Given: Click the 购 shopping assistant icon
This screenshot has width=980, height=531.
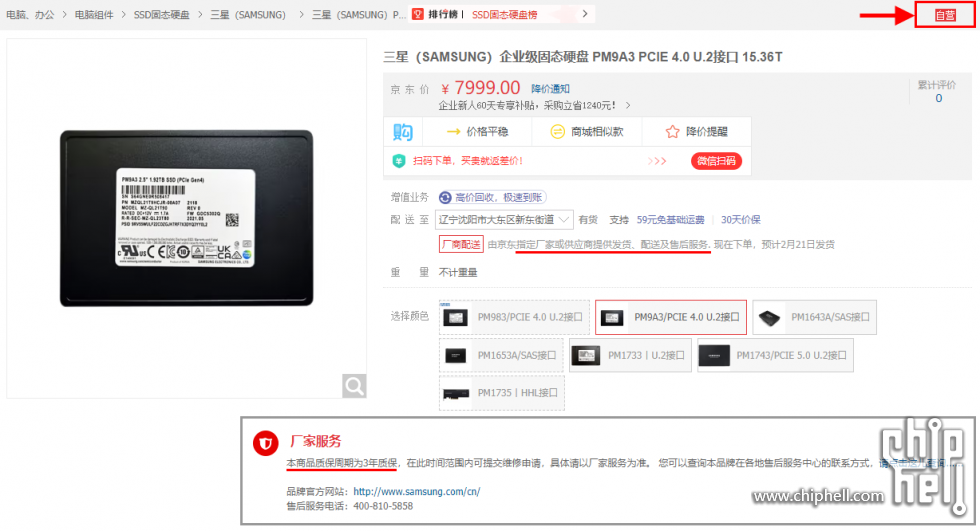Looking at the screenshot, I should point(402,132).
